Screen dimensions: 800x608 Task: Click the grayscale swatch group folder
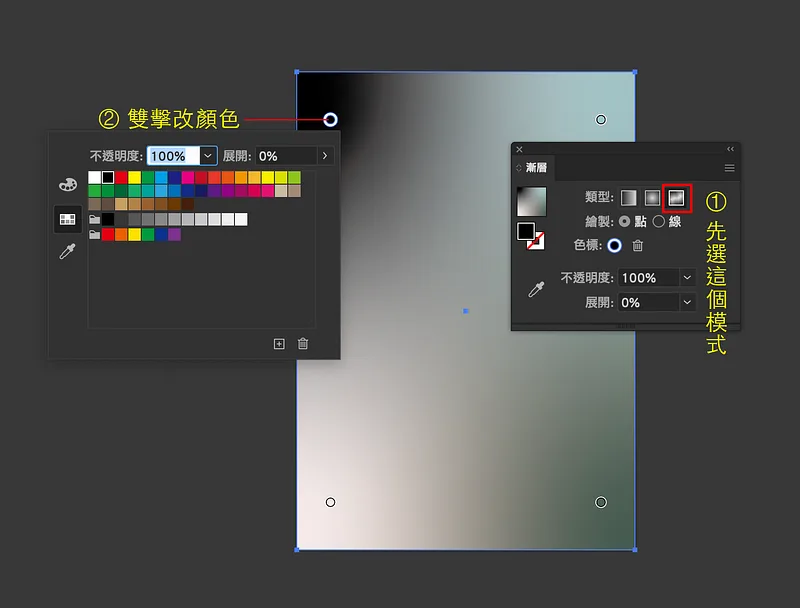tap(94, 219)
